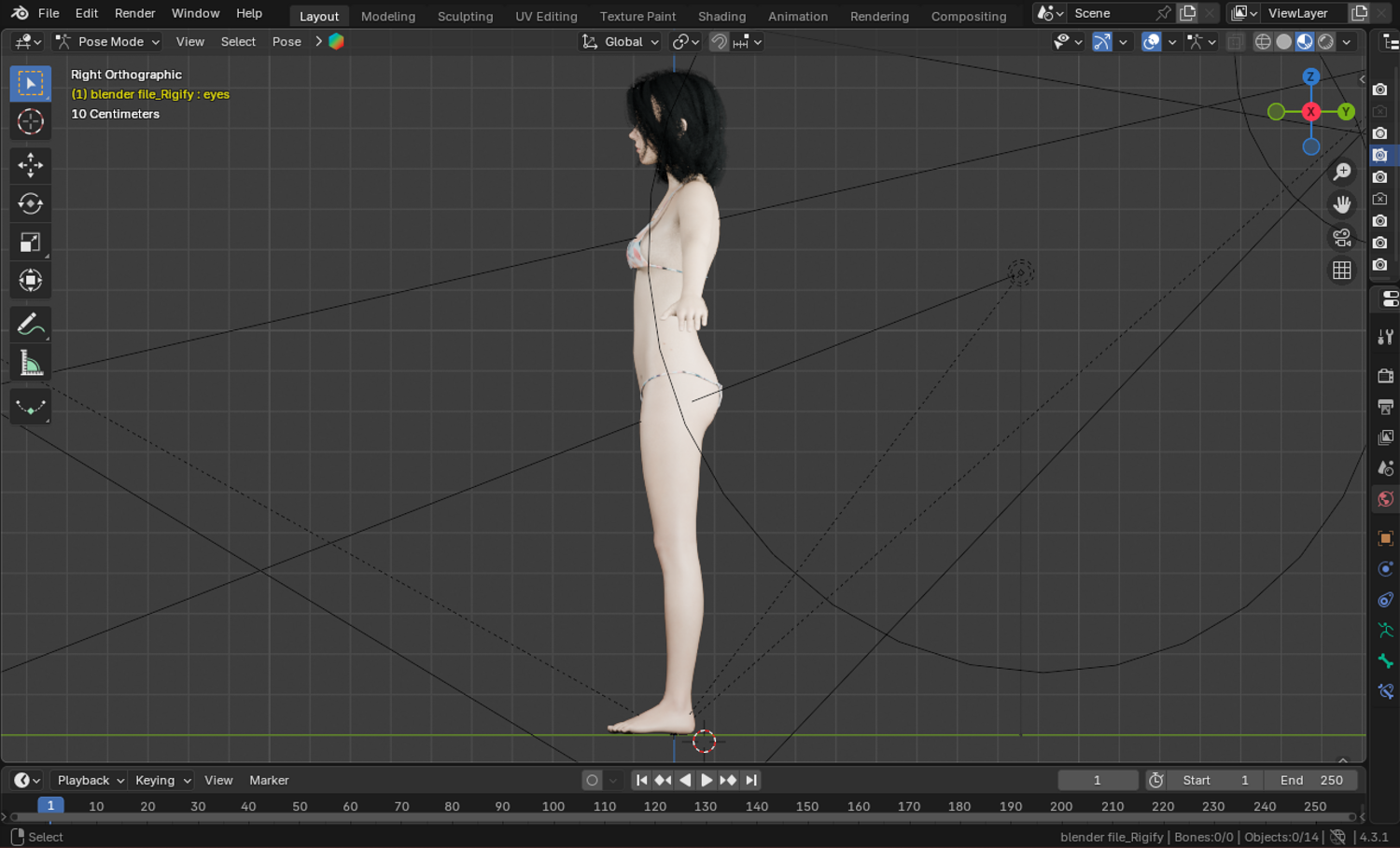Viewport: 1400px width, 848px height.
Task: Open the Bone properties tab
Action: point(1386,661)
